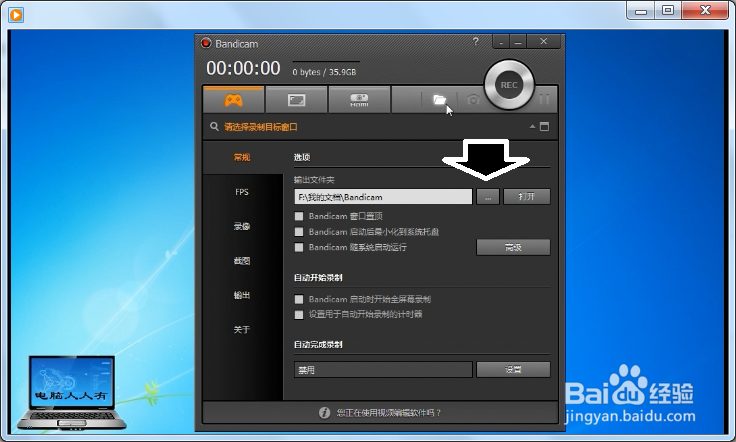The image size is (736, 442).
Task: Click the magnifier search icon
Action: click(214, 127)
